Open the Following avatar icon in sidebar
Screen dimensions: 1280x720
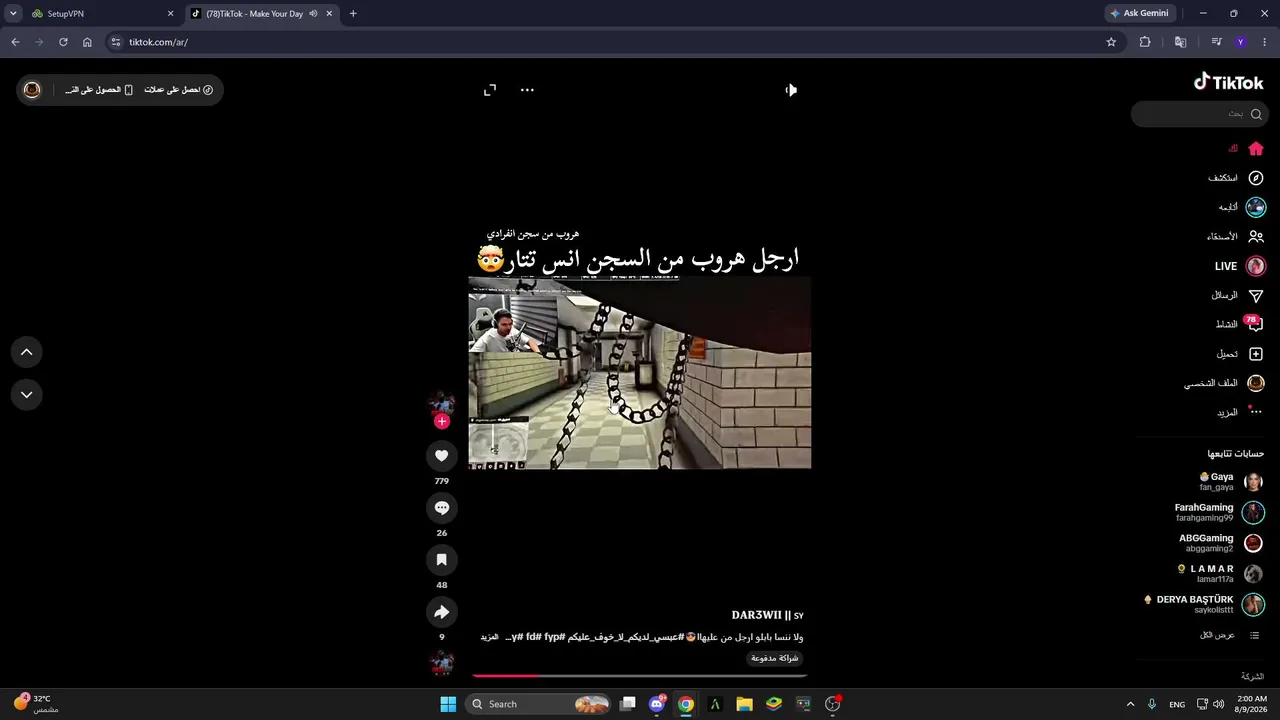[x=1256, y=207]
